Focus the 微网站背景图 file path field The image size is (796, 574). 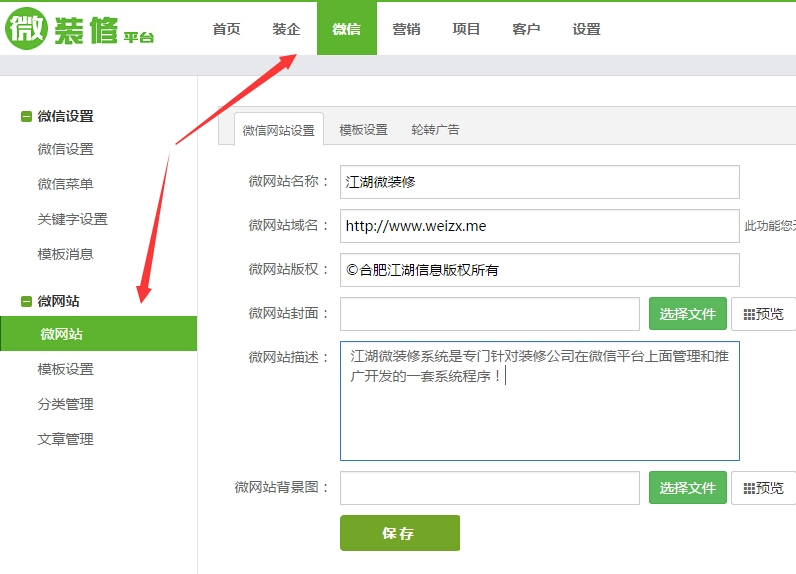(x=489, y=488)
